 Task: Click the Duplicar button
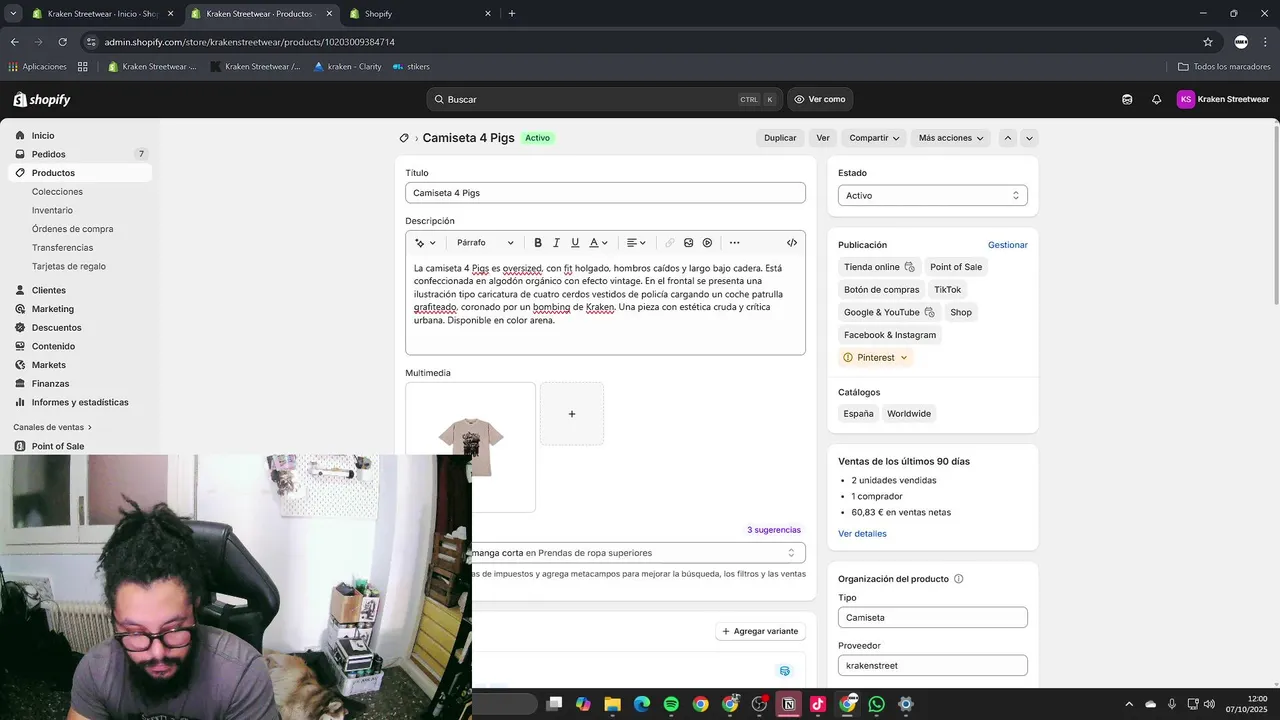780,138
